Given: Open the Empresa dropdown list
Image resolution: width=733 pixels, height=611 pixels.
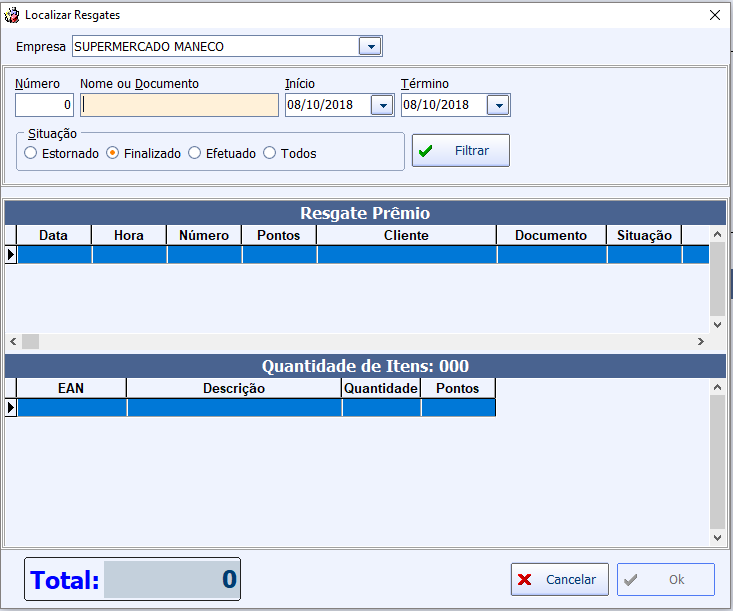Looking at the screenshot, I should coord(370,47).
